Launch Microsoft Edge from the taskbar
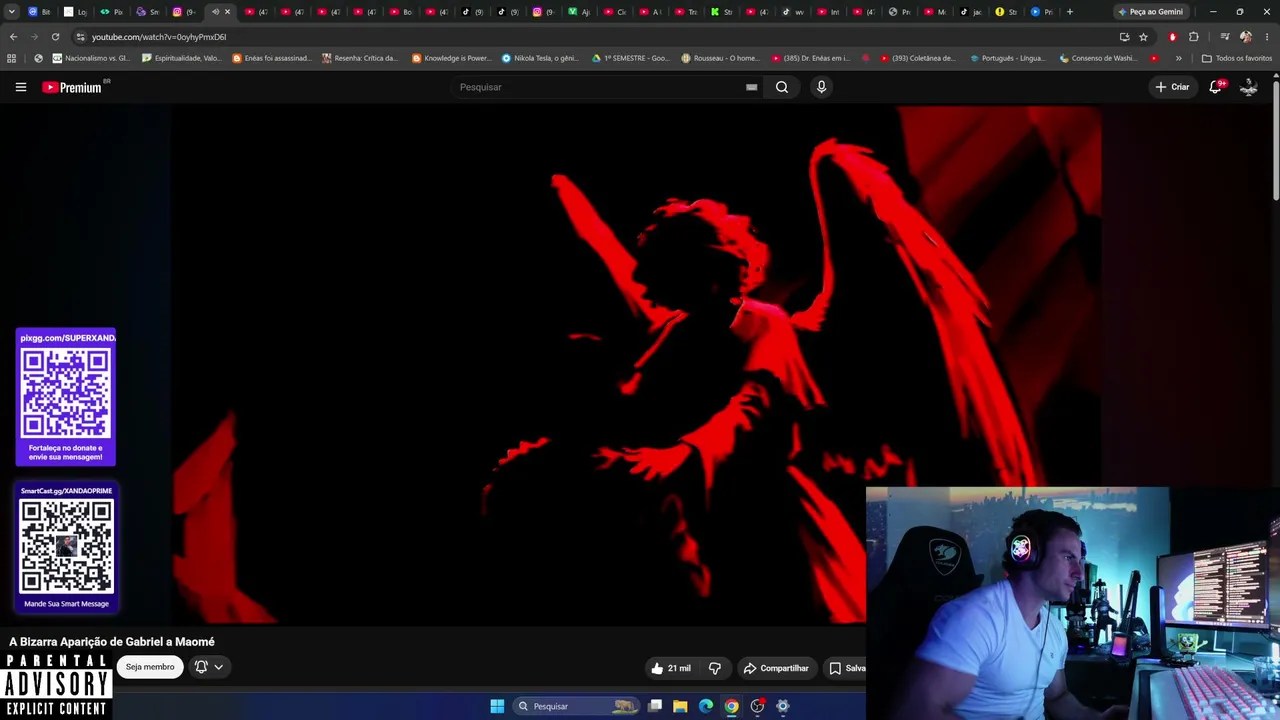Screen dimensions: 1280x720 click(706, 706)
